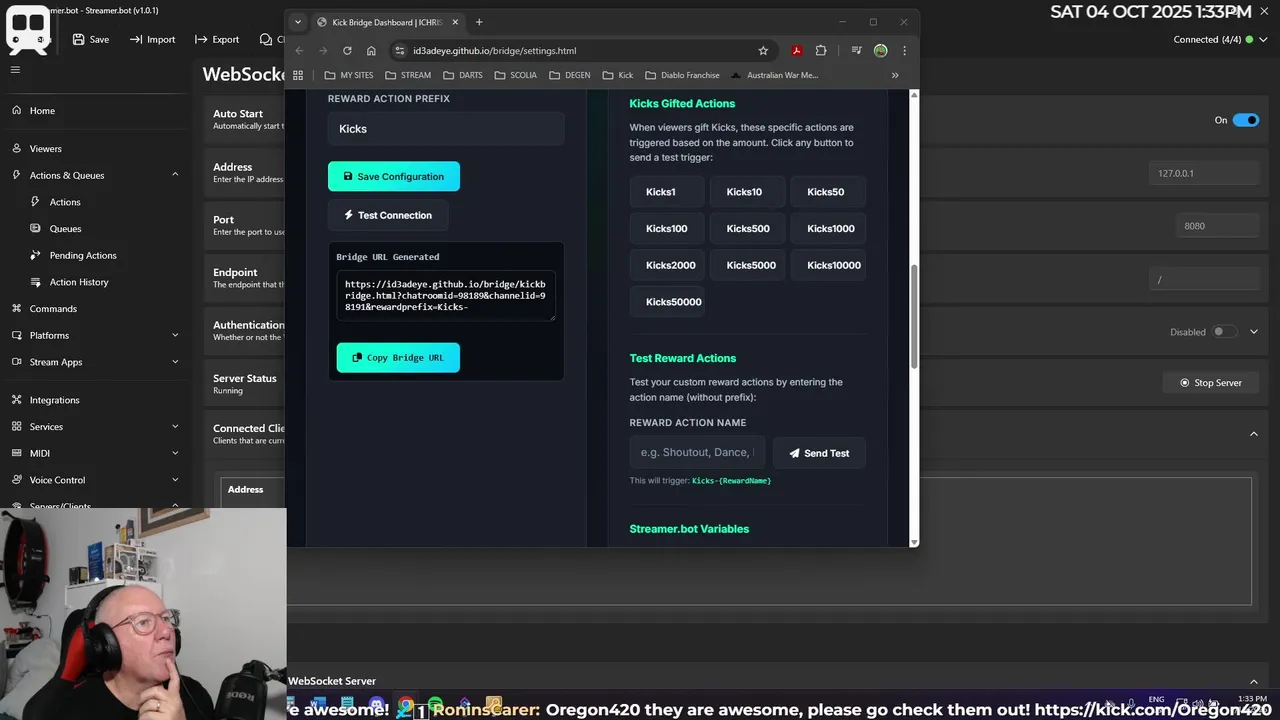Viewport: 1280px width, 720px height.
Task: Open Discord from the taskbar
Action: click(x=376, y=706)
